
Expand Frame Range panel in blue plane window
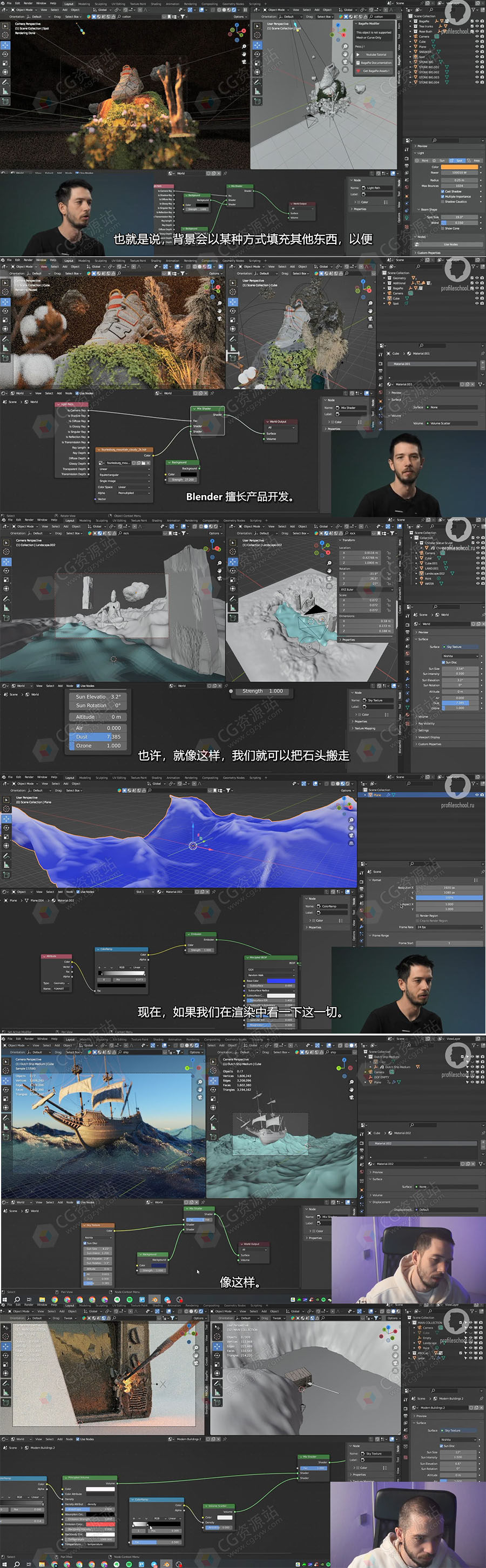click(381, 935)
